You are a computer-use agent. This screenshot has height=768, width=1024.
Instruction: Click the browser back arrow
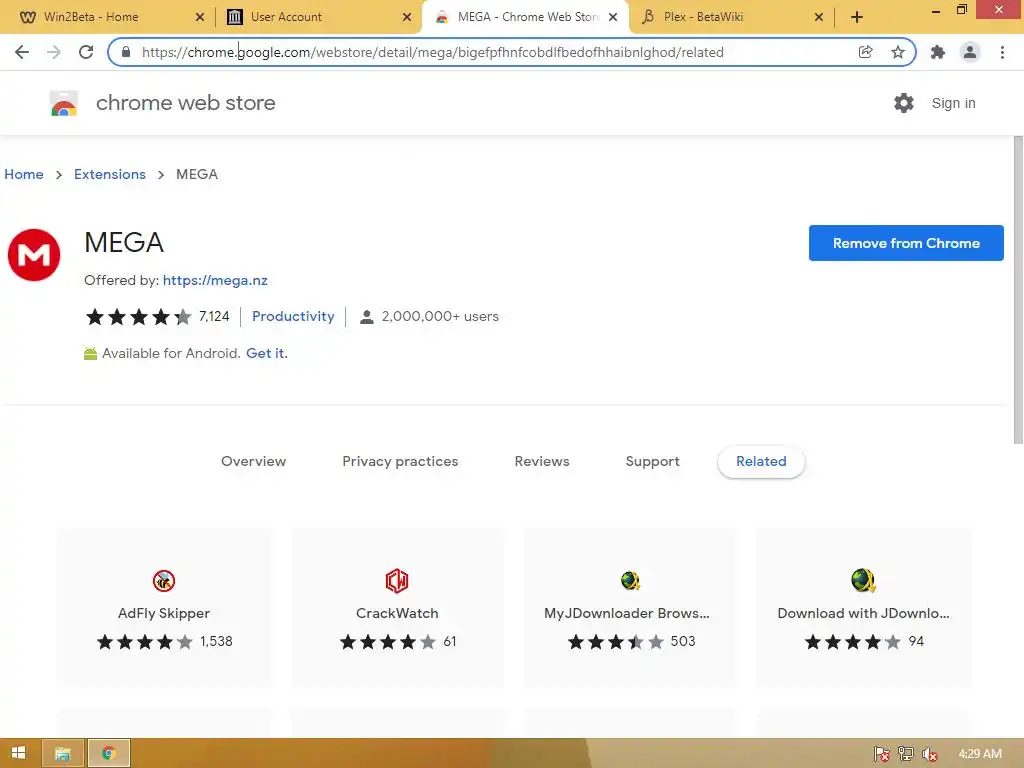22,52
